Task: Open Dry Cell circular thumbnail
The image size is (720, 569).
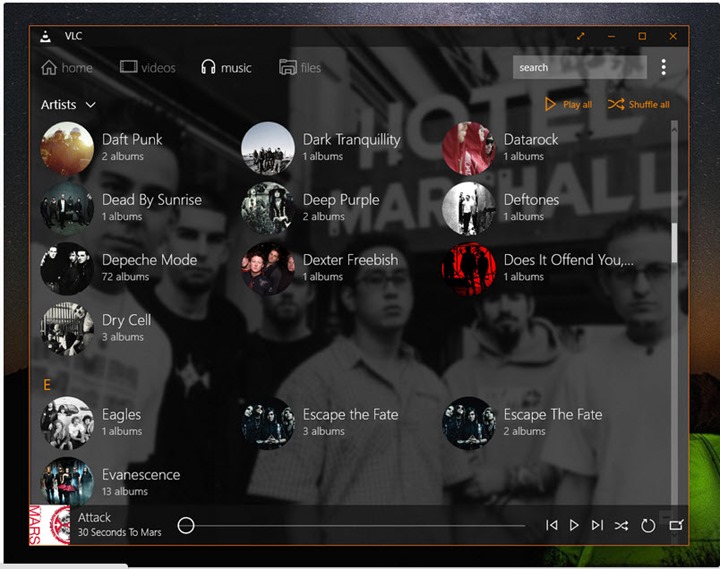Action: coord(67,329)
